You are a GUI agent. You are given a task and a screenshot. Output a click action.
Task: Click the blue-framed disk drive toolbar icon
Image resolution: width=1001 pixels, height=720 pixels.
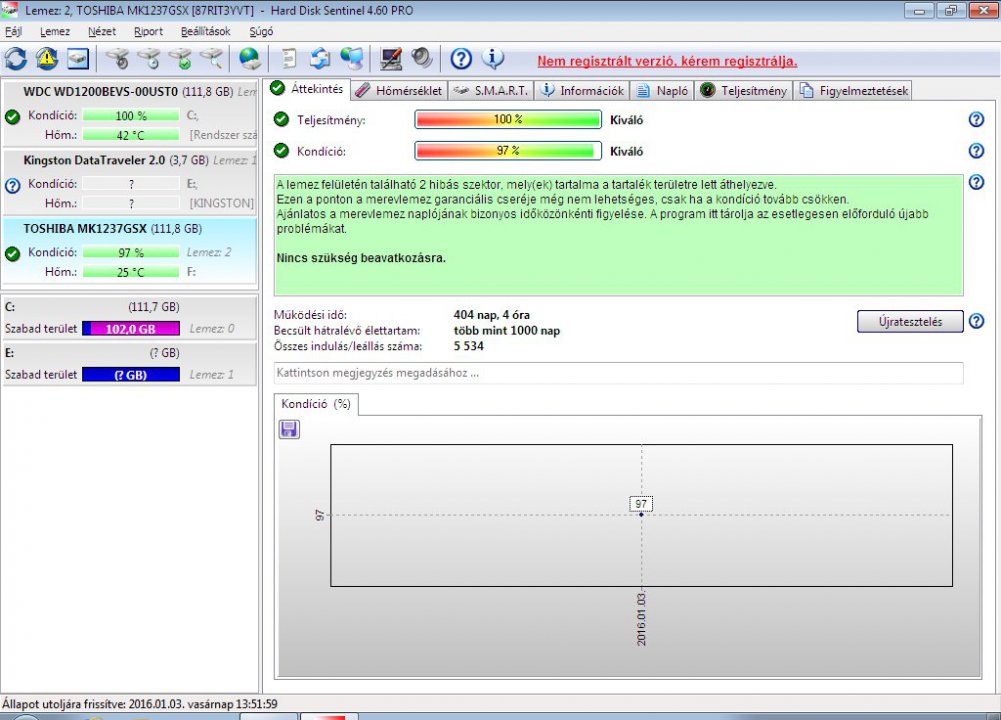pyautogui.click(x=78, y=59)
